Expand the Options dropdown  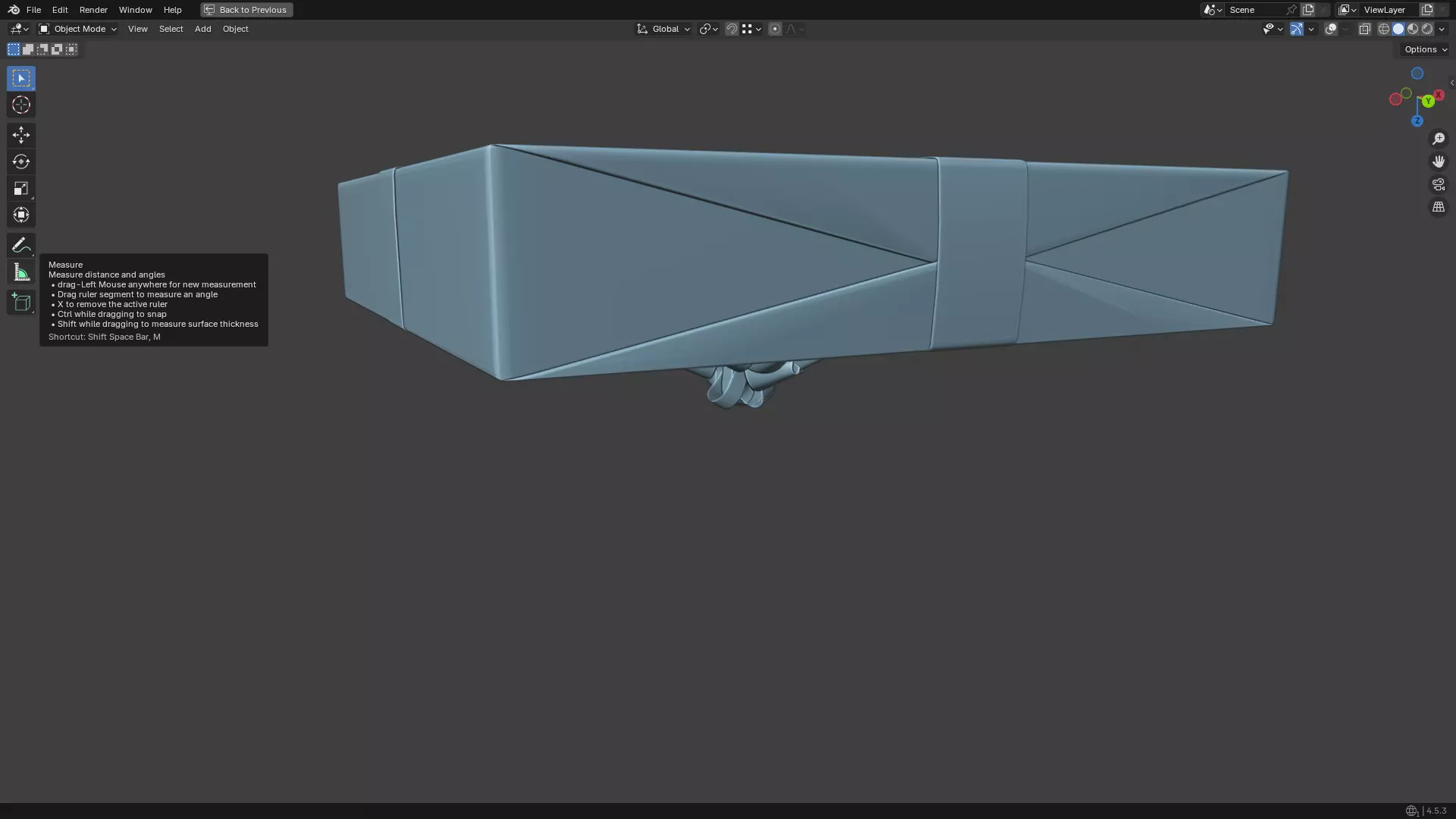pos(1425,49)
